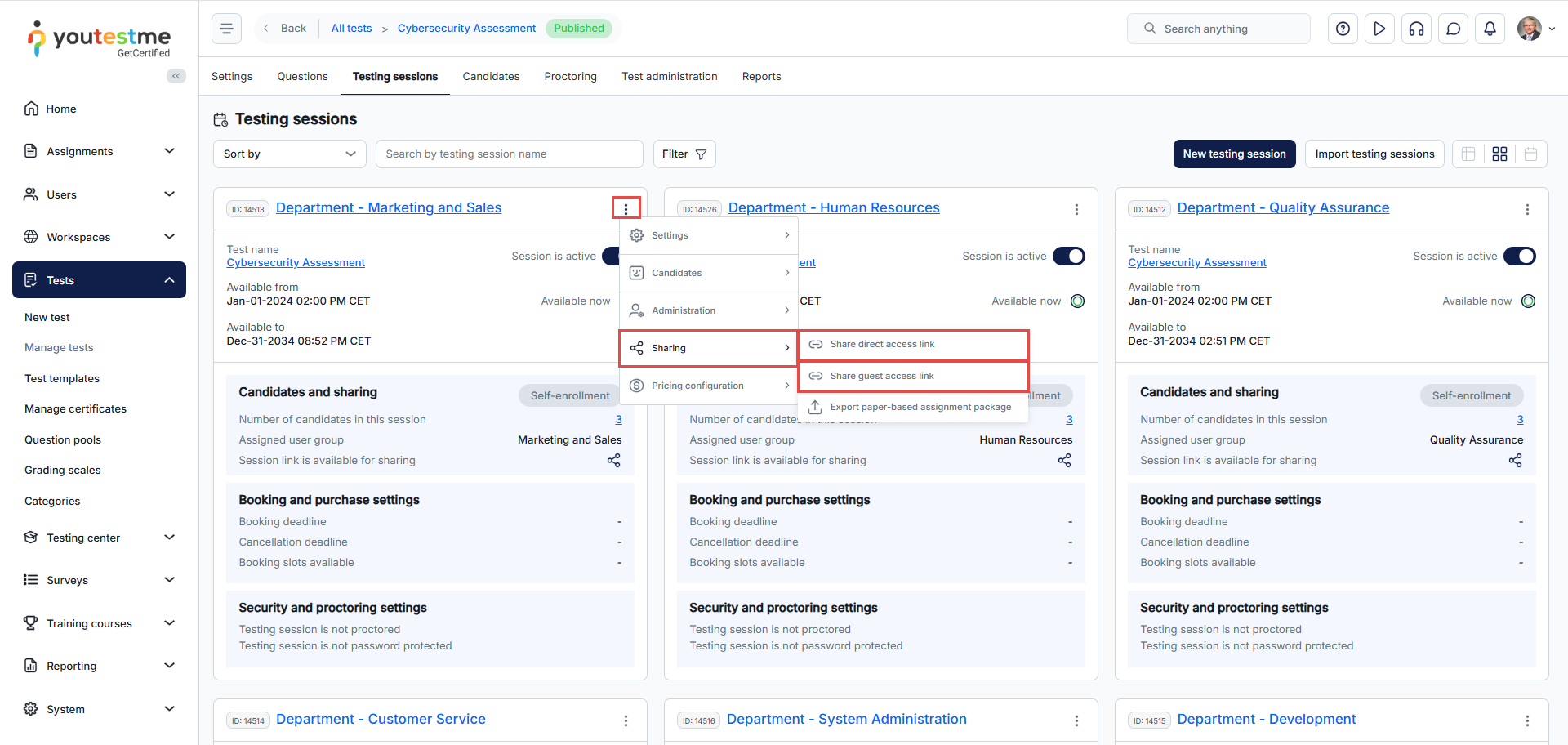Toggle hamburger menu button in header
Screen dimensions: 1568x745
pyautogui.click(x=226, y=29)
